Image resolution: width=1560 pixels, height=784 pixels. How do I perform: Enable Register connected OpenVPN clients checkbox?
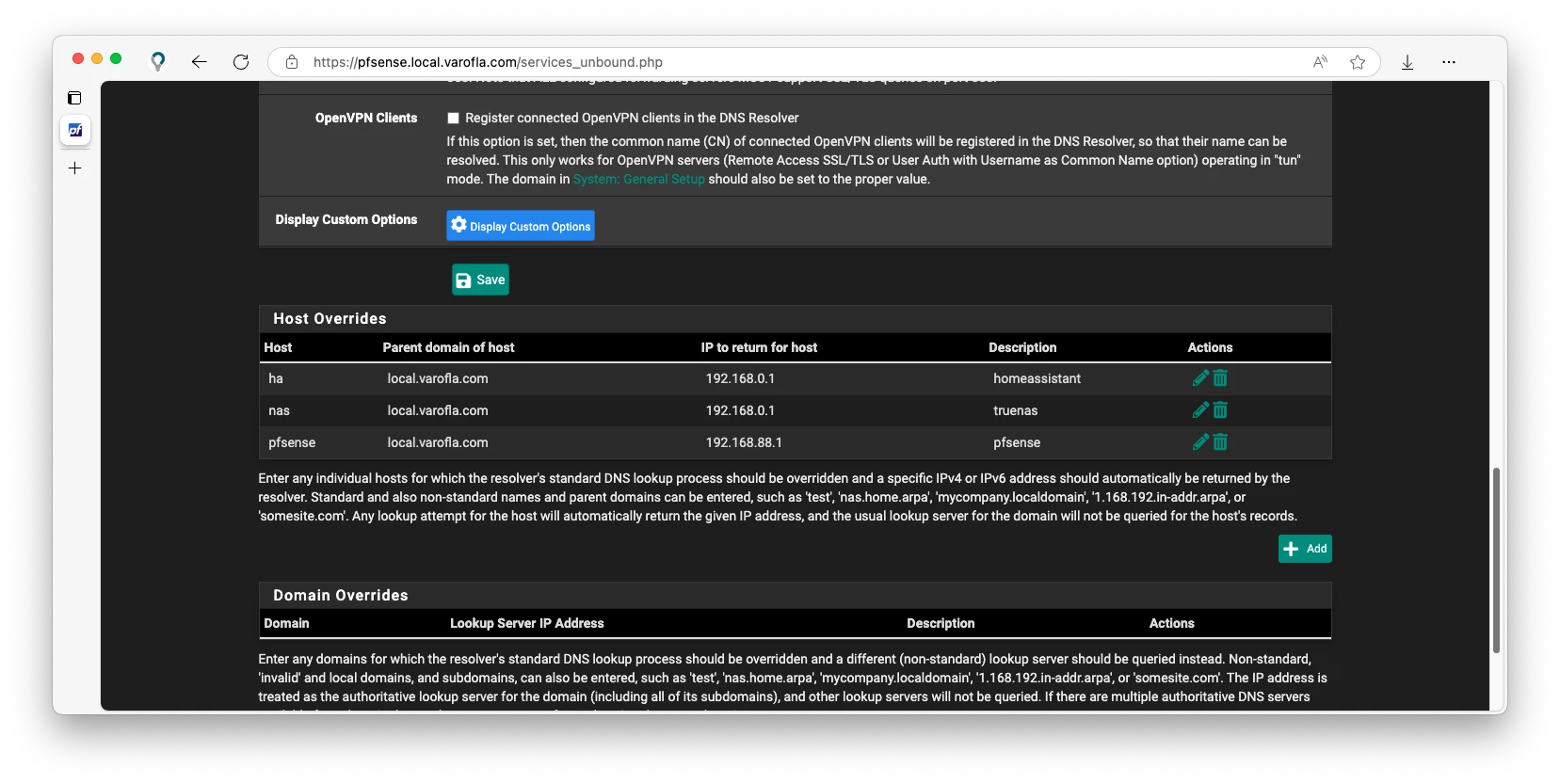click(x=453, y=119)
